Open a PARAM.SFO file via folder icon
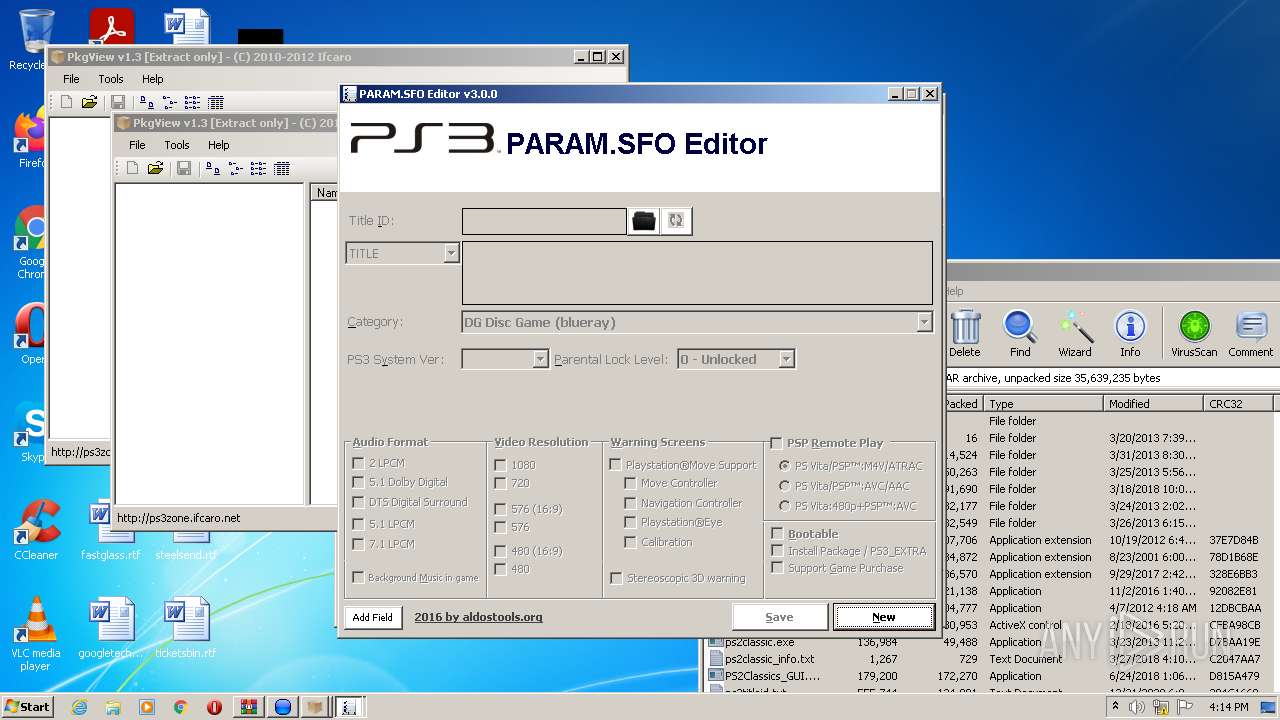This screenshot has width=1280, height=720. point(644,221)
